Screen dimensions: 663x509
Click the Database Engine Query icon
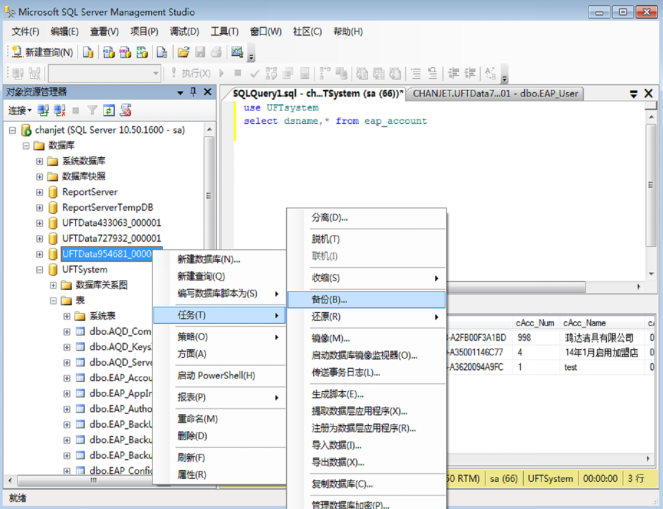click(88, 52)
